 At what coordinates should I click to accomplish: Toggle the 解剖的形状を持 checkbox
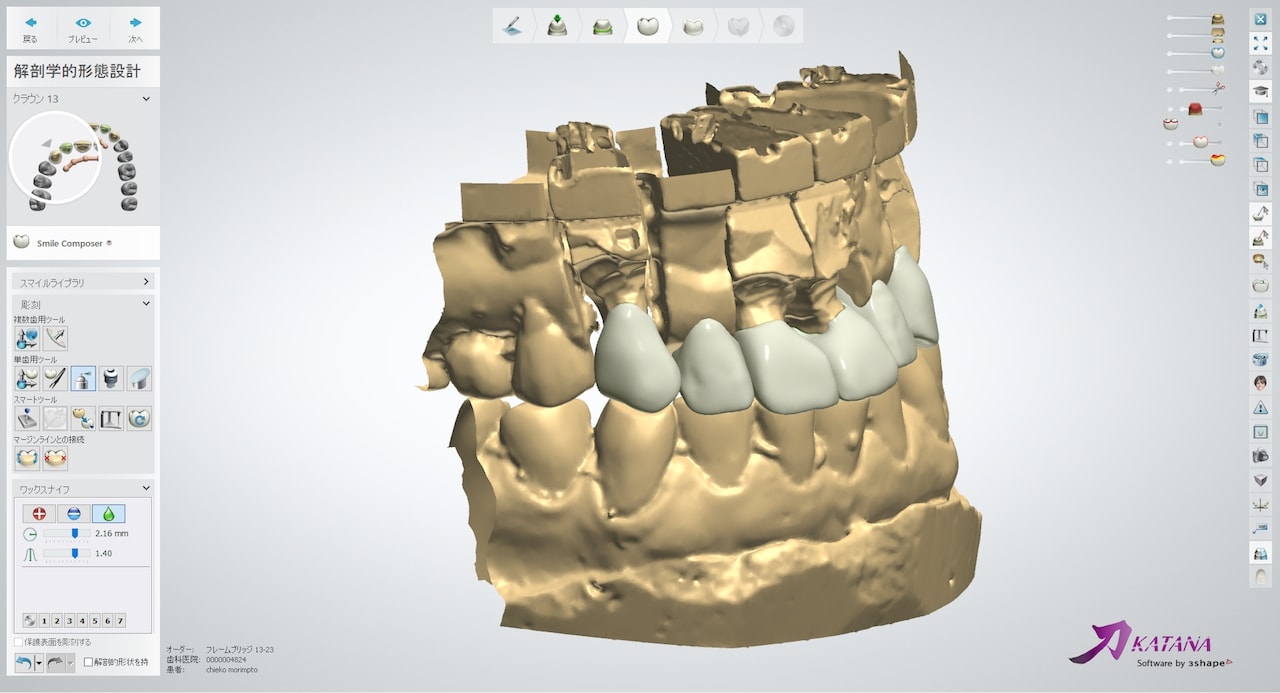[88, 662]
